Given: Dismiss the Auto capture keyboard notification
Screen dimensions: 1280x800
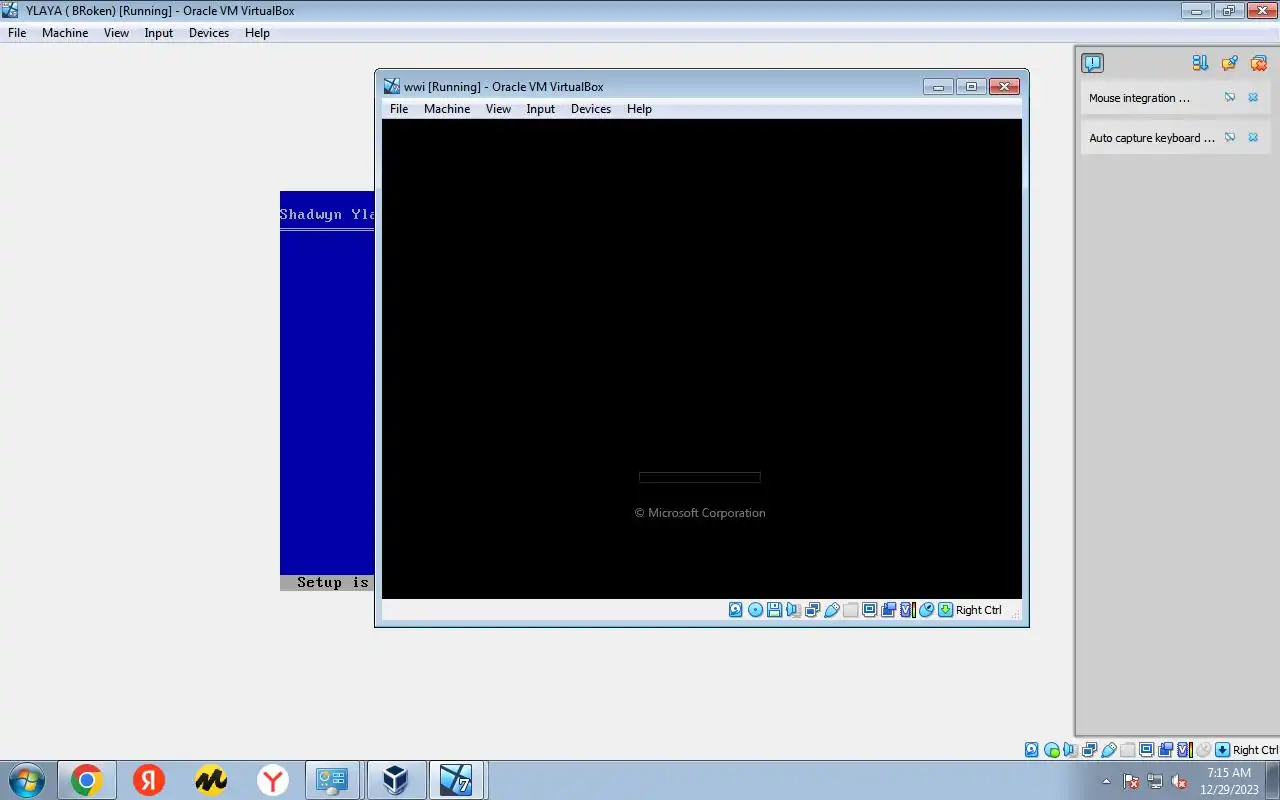Looking at the screenshot, I should click(1253, 137).
